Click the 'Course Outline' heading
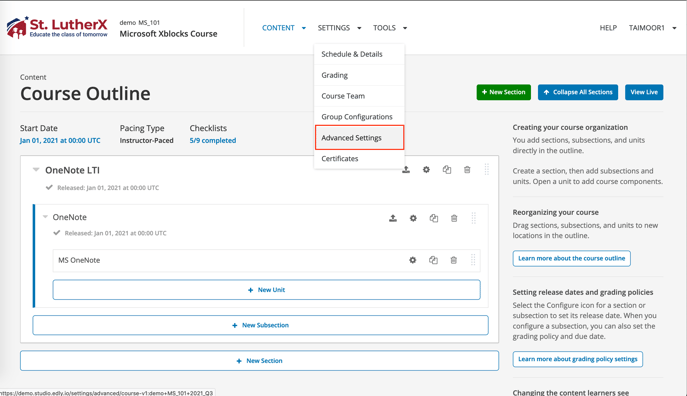Viewport: 687px width, 396px height. point(85,94)
